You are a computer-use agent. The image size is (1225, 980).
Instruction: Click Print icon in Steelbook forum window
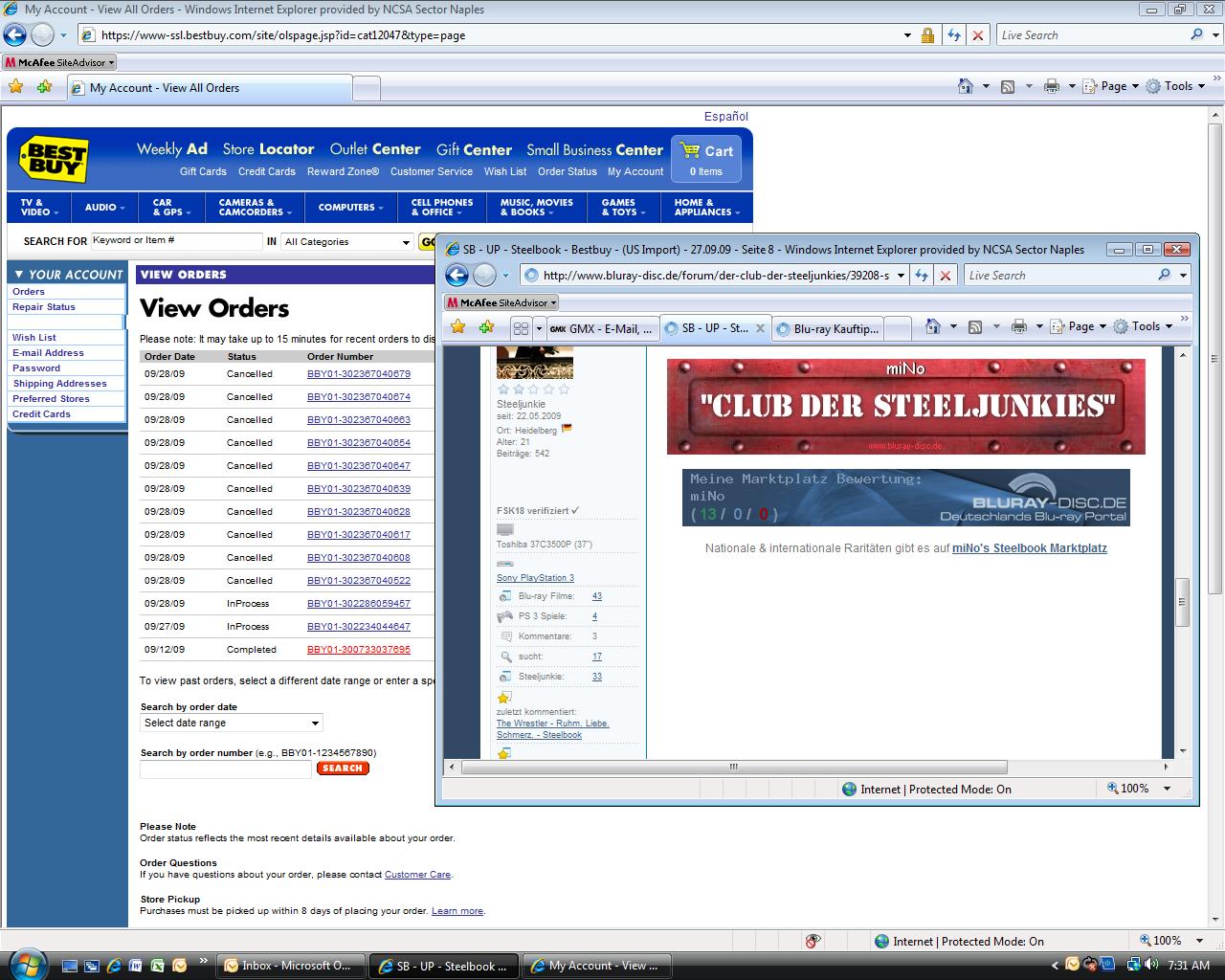pyautogui.click(x=1018, y=326)
